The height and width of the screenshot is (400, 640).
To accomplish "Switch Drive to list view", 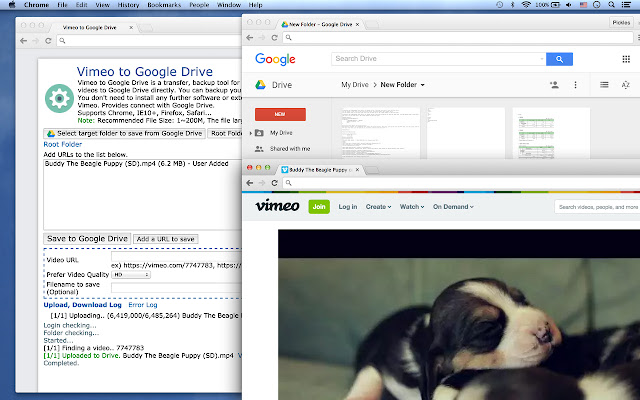I will click(x=604, y=85).
